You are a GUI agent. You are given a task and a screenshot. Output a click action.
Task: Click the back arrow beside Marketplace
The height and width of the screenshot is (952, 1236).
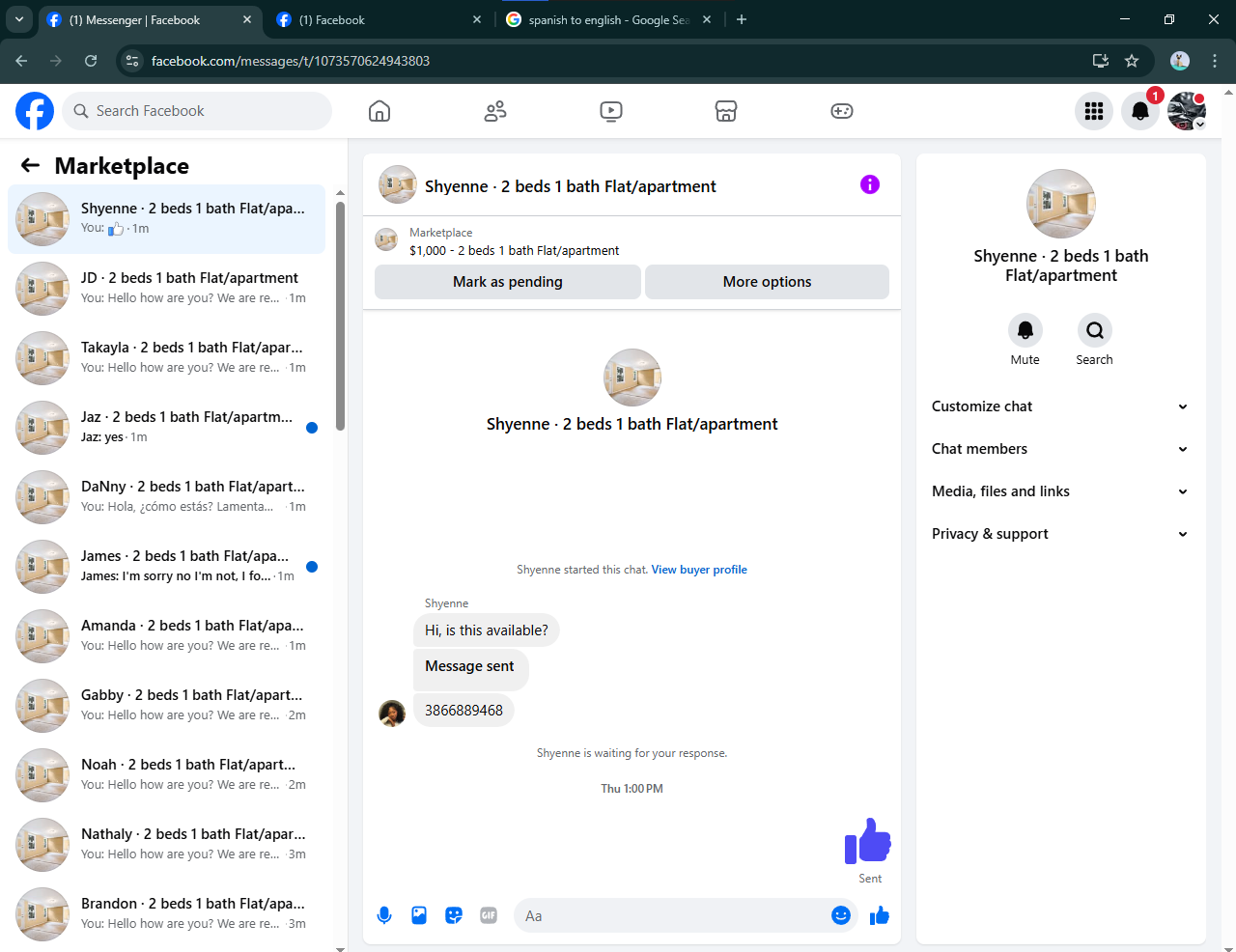click(30, 165)
